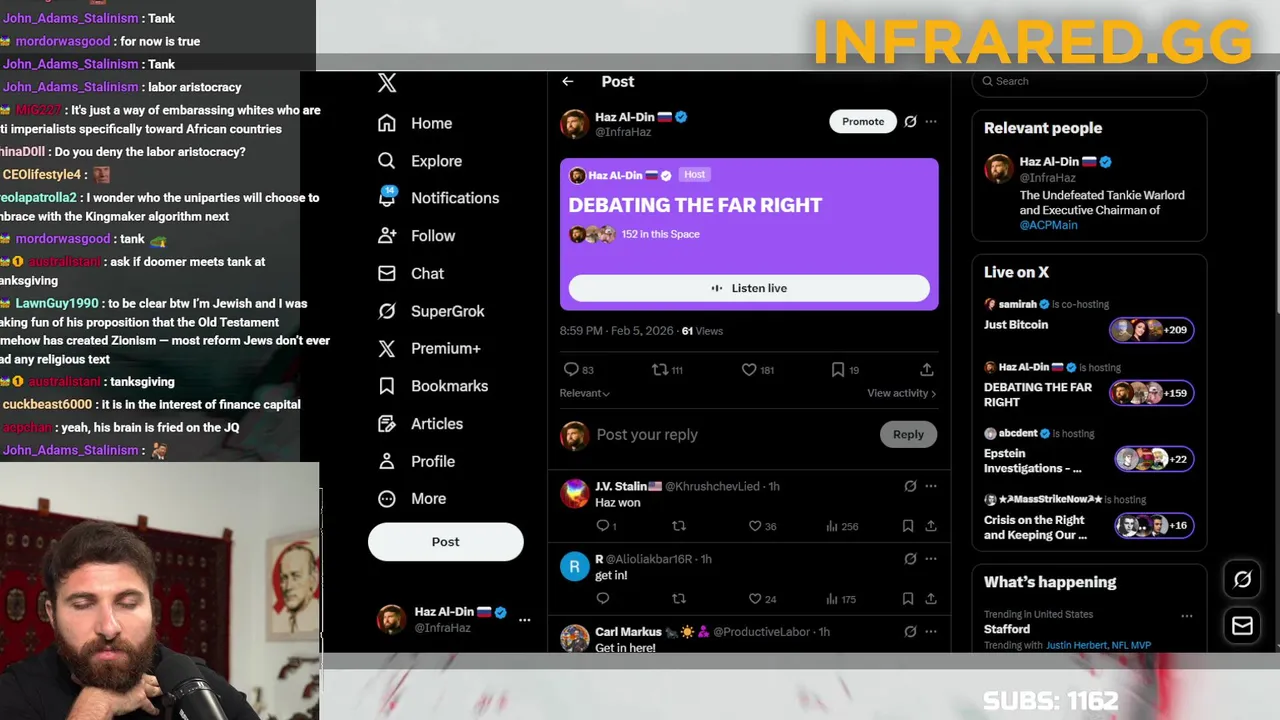This screenshot has height=720, width=1280.
Task: Open floating Messages envelope button
Action: [x=1242, y=626]
